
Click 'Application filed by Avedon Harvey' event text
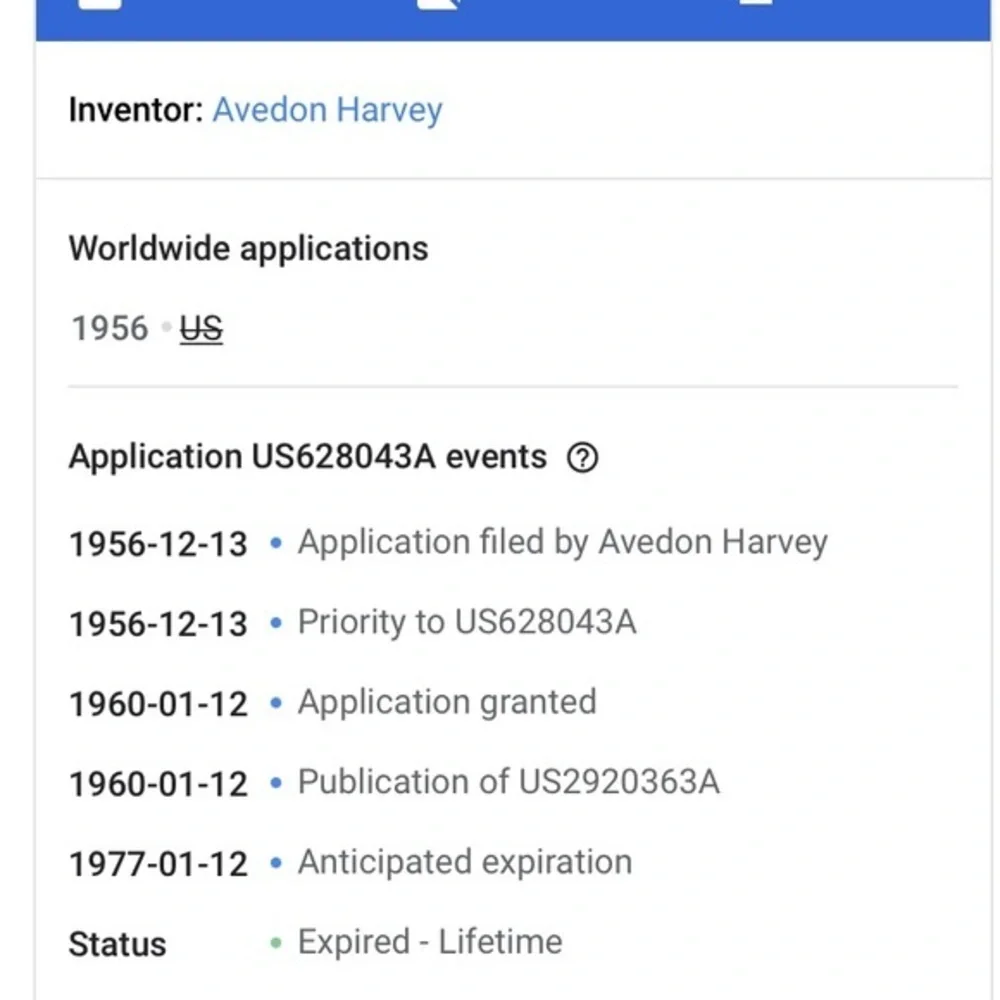pyautogui.click(x=562, y=543)
